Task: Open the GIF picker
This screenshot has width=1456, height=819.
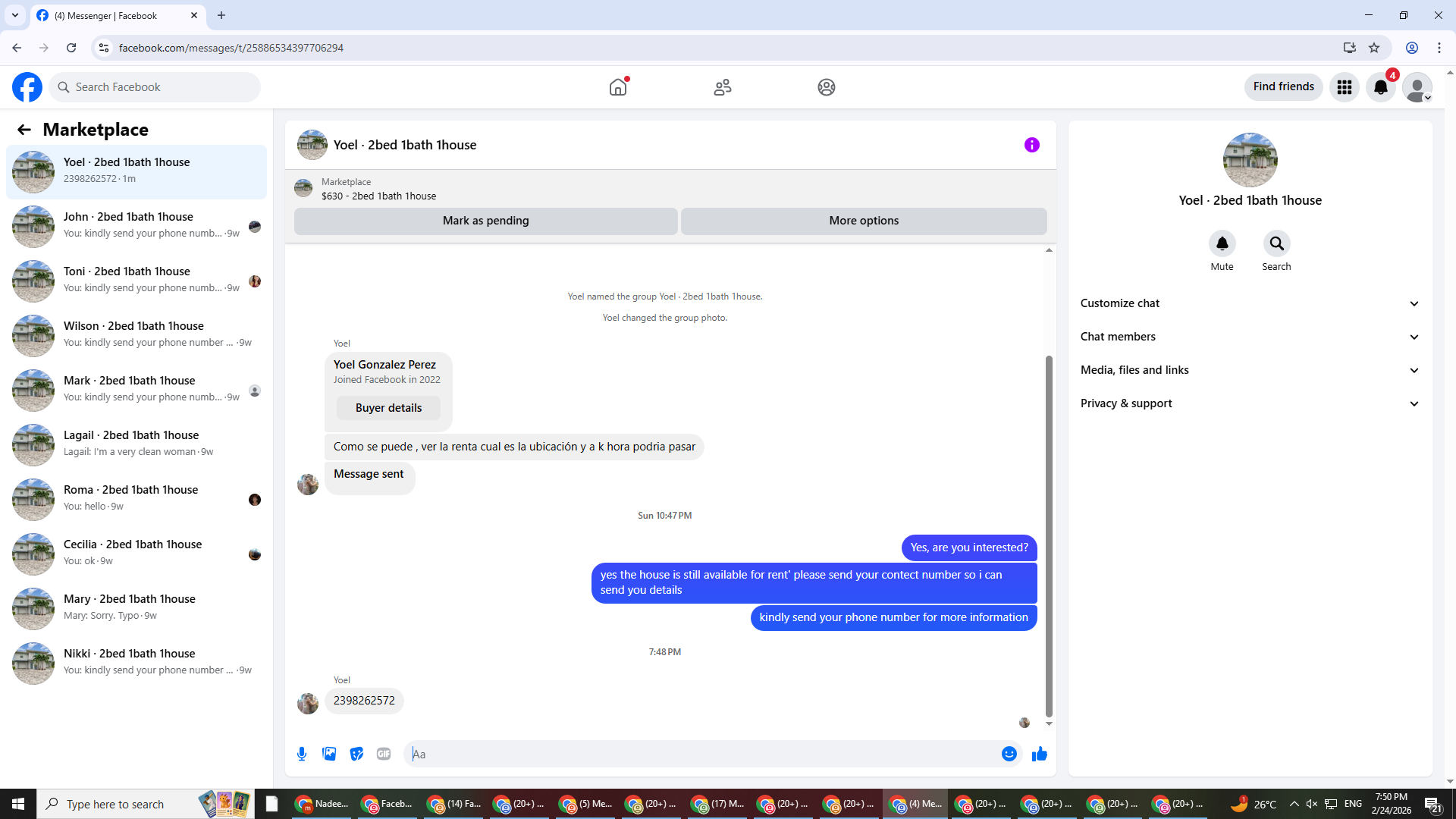Action: (x=384, y=754)
